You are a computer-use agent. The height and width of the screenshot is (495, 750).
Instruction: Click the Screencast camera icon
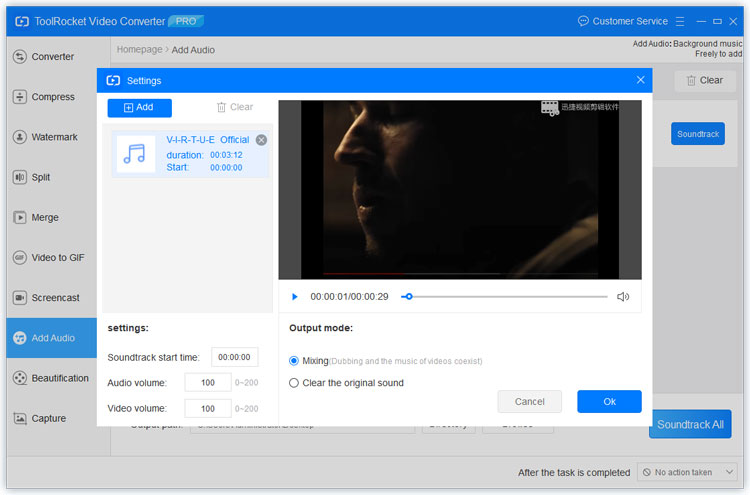[20, 297]
